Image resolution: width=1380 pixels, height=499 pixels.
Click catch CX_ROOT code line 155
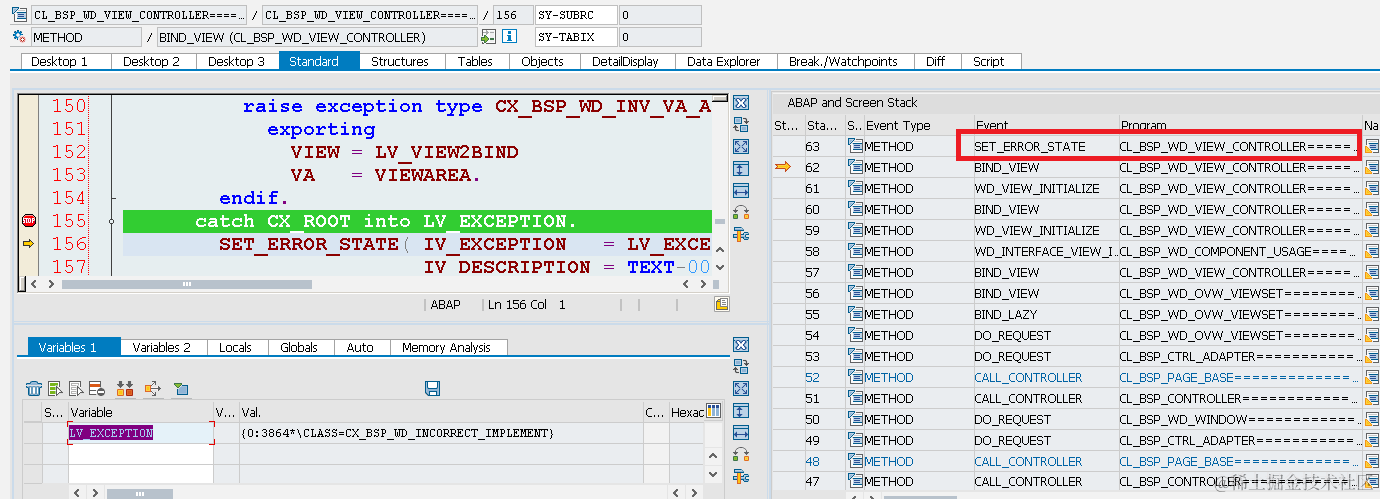[x=417, y=221]
